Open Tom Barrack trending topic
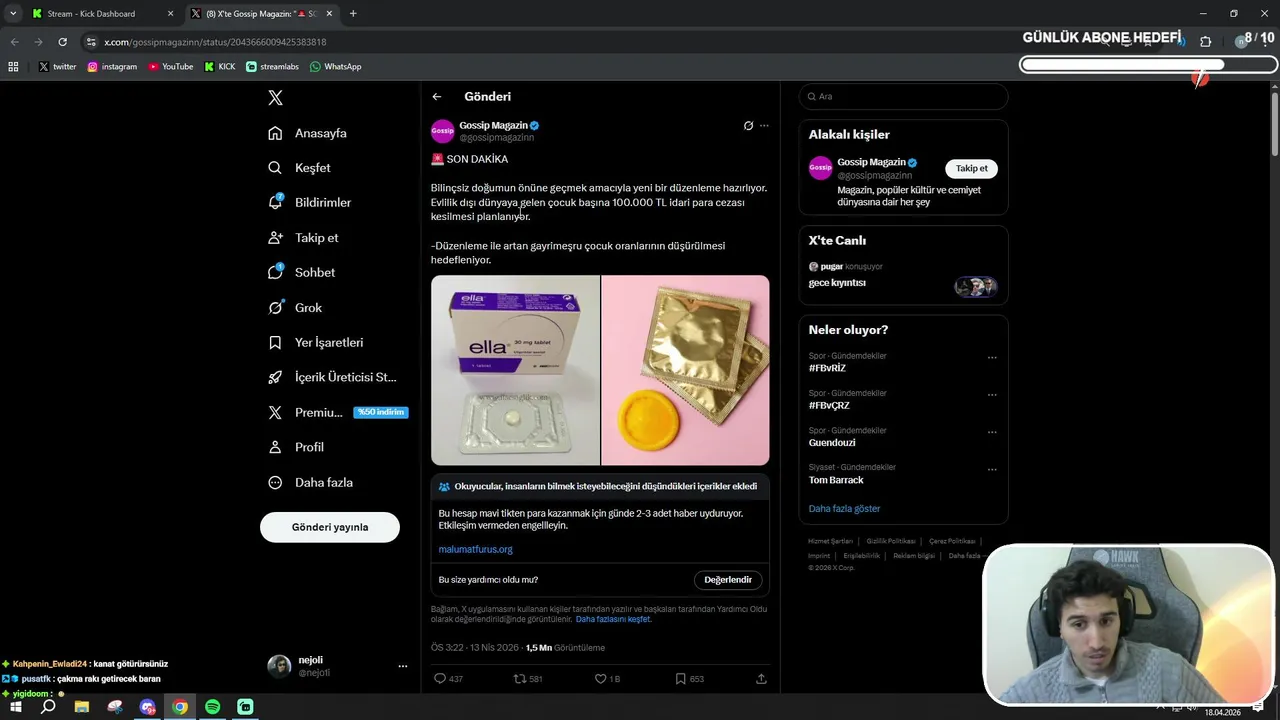The image size is (1280, 720). (x=836, y=480)
